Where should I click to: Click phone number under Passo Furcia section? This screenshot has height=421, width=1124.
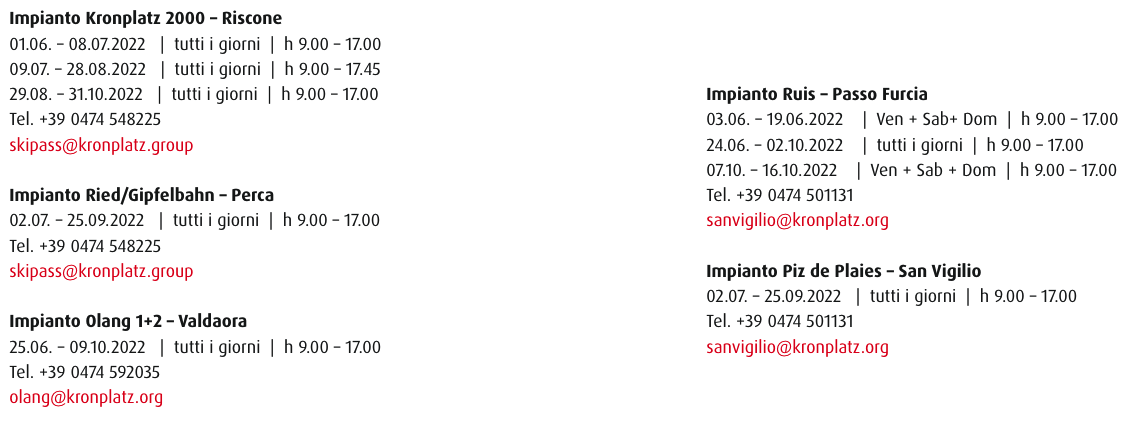point(780,195)
